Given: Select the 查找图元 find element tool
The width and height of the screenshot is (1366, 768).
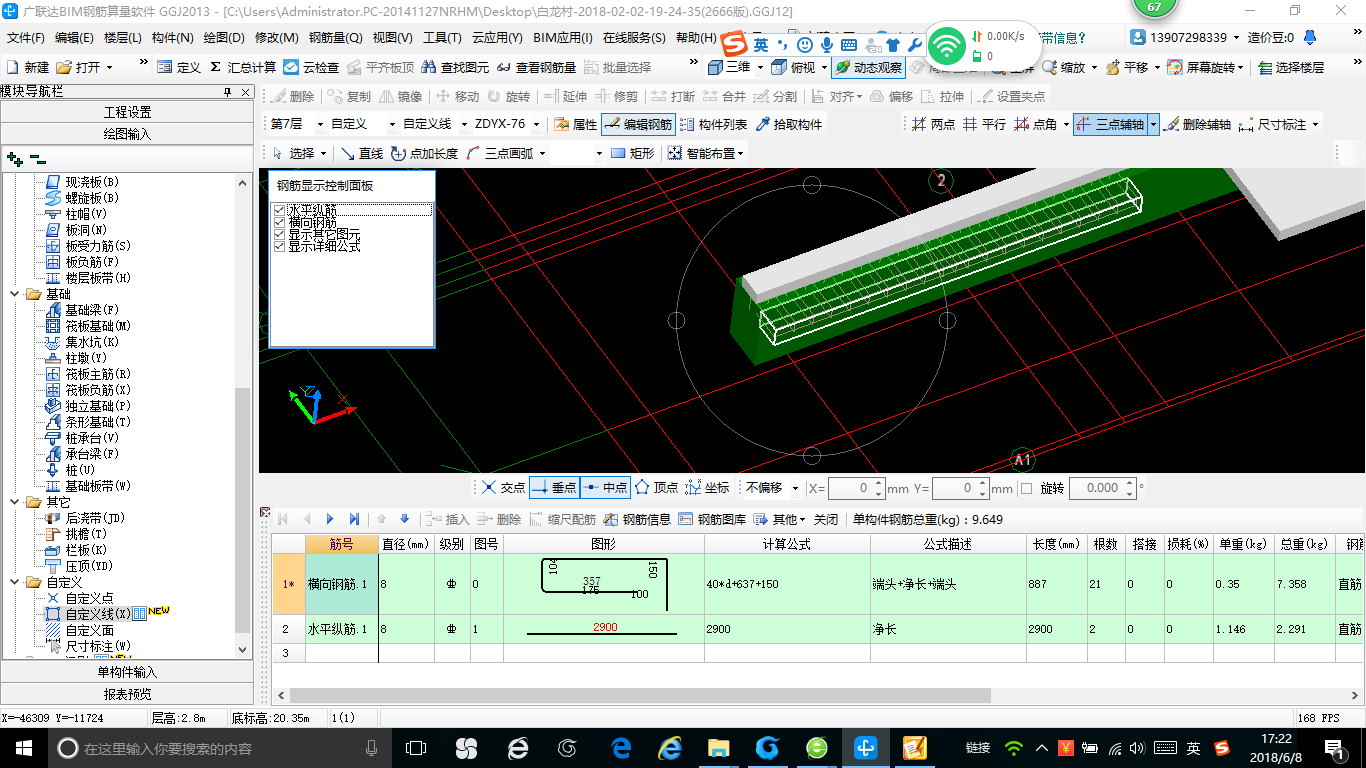Looking at the screenshot, I should 456,67.
